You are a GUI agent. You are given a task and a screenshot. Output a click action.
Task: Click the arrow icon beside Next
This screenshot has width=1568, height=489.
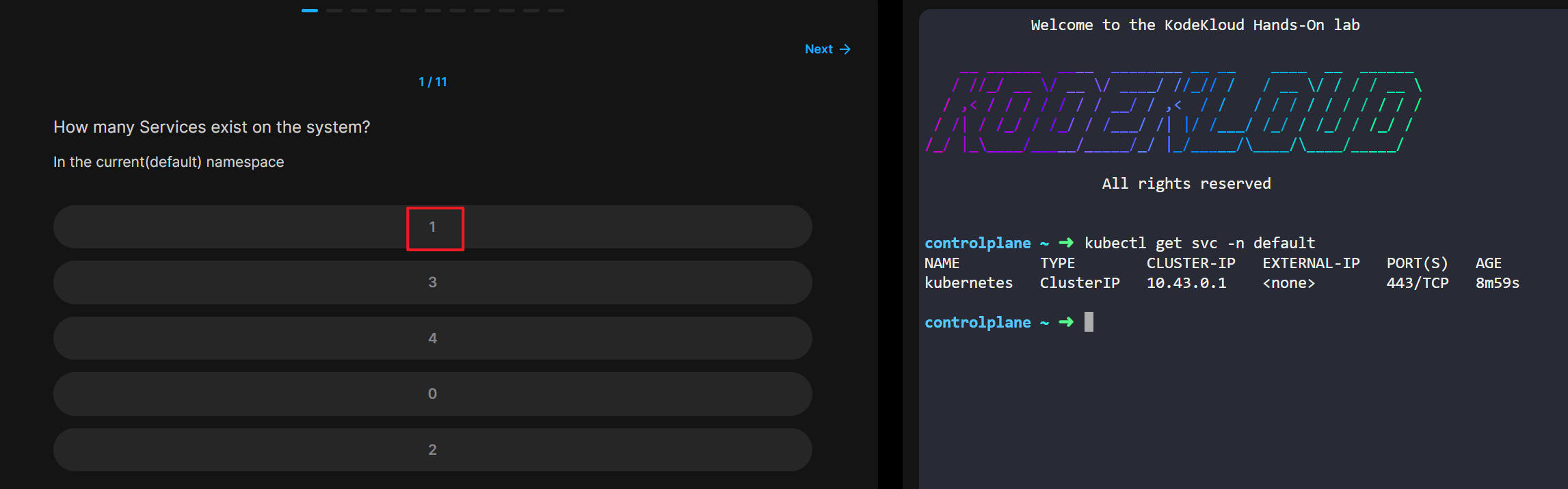click(x=845, y=49)
